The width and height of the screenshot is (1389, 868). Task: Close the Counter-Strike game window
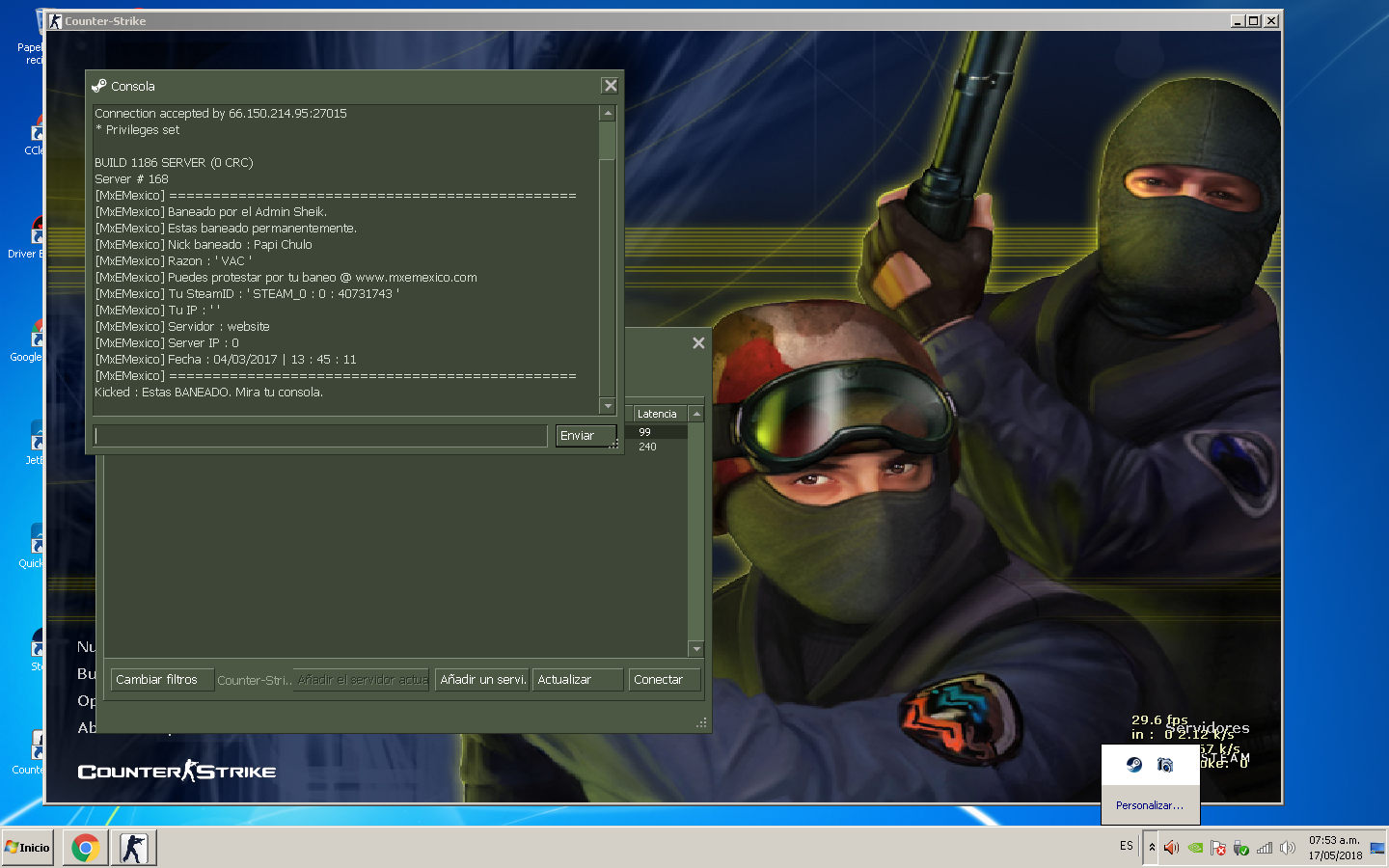1271,20
